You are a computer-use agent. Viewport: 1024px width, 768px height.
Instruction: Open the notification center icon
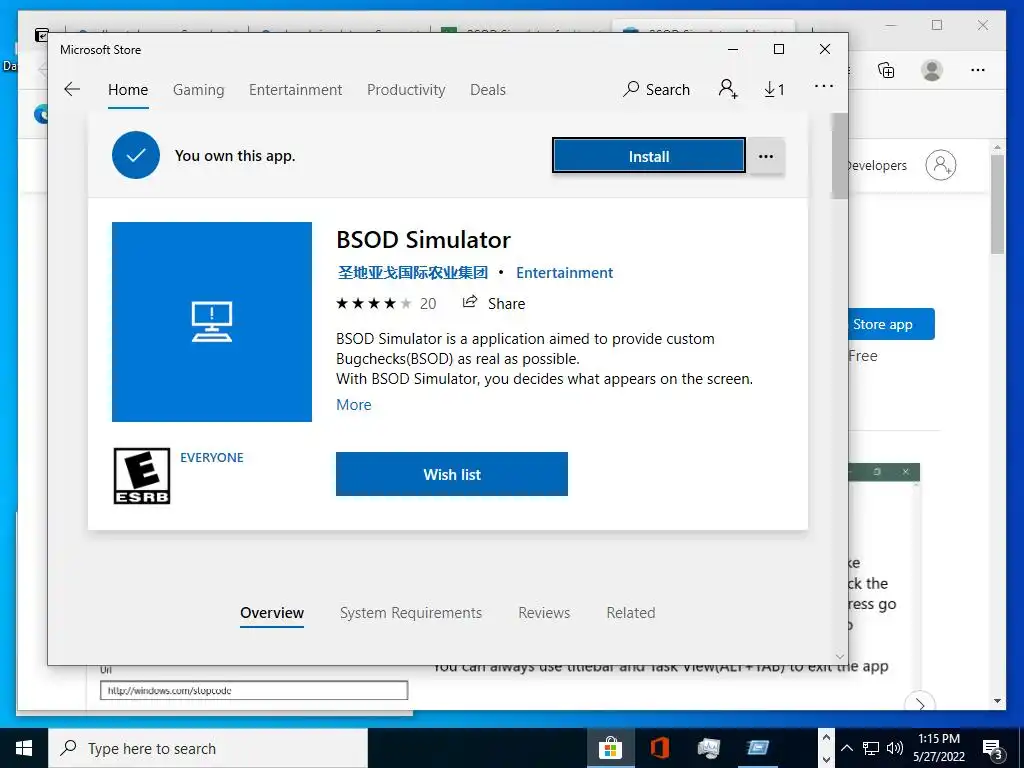pos(993,750)
